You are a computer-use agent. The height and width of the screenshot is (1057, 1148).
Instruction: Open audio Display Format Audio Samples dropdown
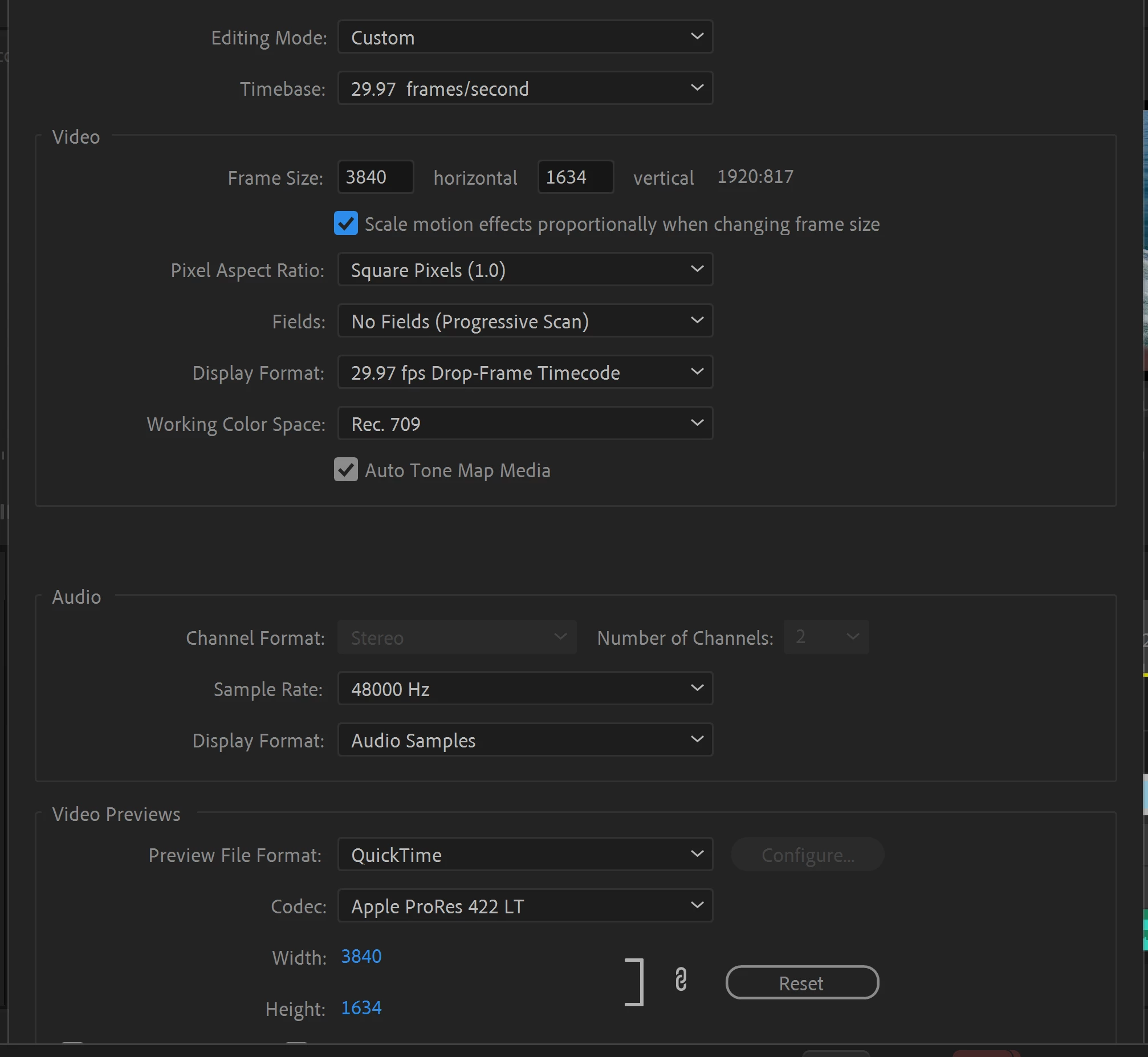coord(525,740)
